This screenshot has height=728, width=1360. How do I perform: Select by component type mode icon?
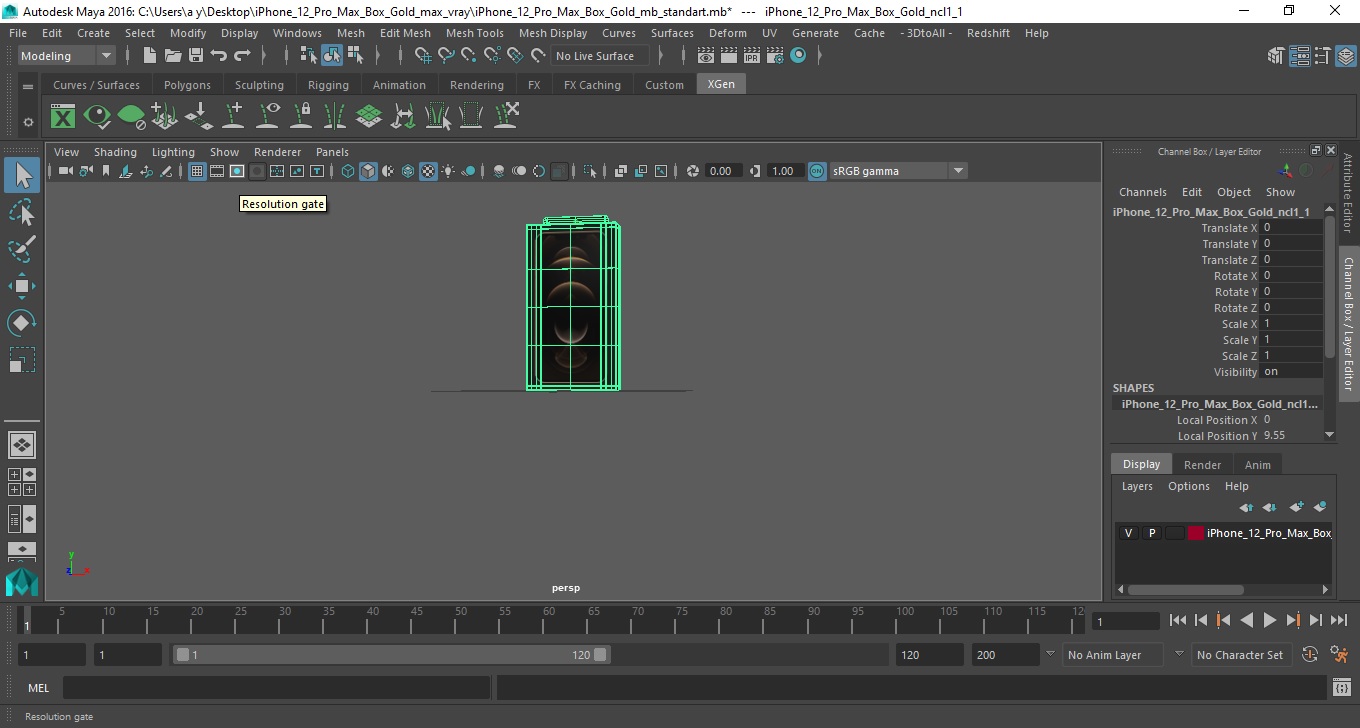click(355, 56)
